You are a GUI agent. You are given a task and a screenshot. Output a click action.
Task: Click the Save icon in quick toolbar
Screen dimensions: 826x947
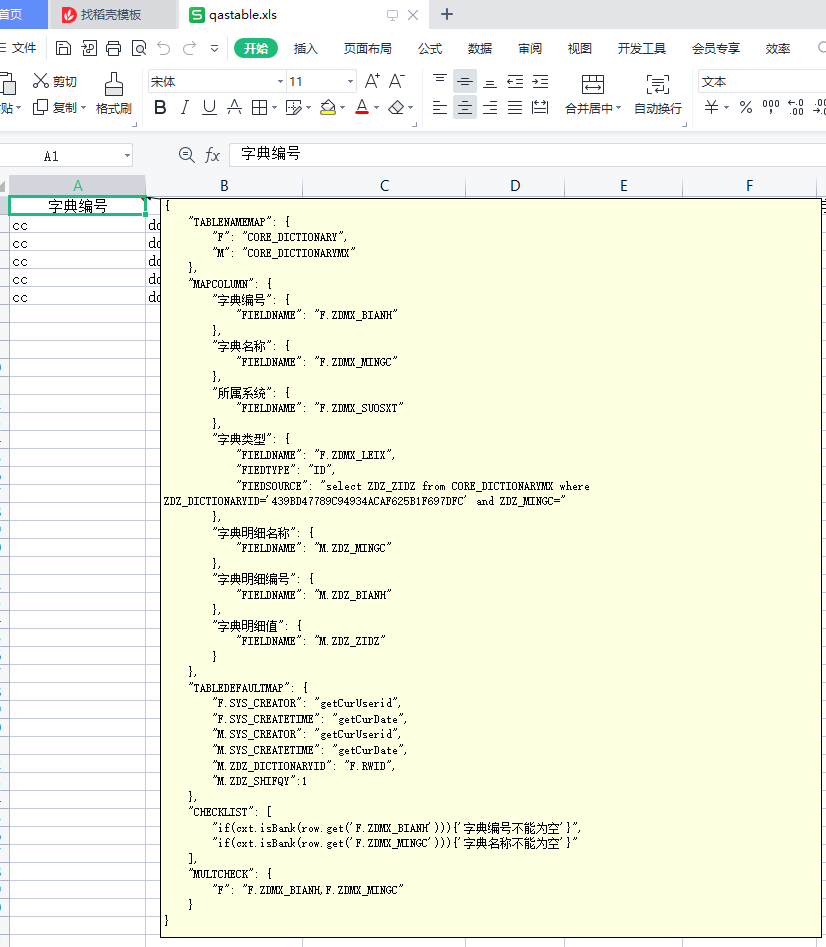pyautogui.click(x=63, y=48)
